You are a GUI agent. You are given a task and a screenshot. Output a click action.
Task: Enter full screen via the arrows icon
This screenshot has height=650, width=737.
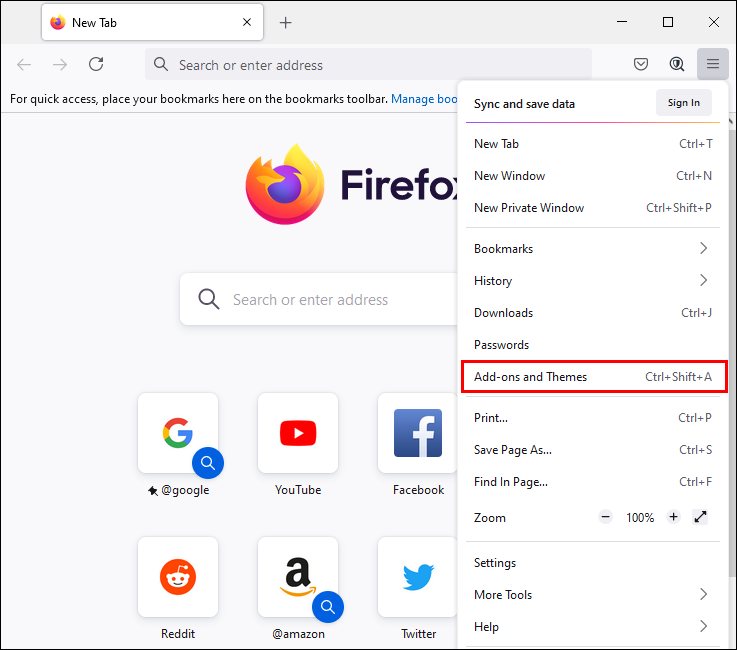(x=700, y=517)
